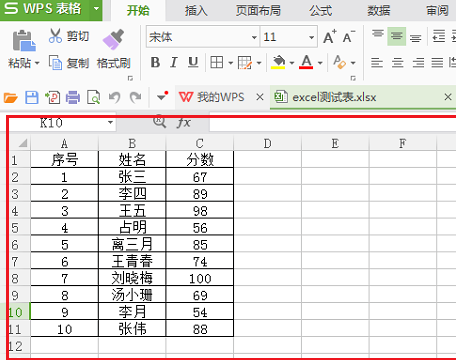
Task: Open the 插入 ribbon tab
Action: point(196,11)
